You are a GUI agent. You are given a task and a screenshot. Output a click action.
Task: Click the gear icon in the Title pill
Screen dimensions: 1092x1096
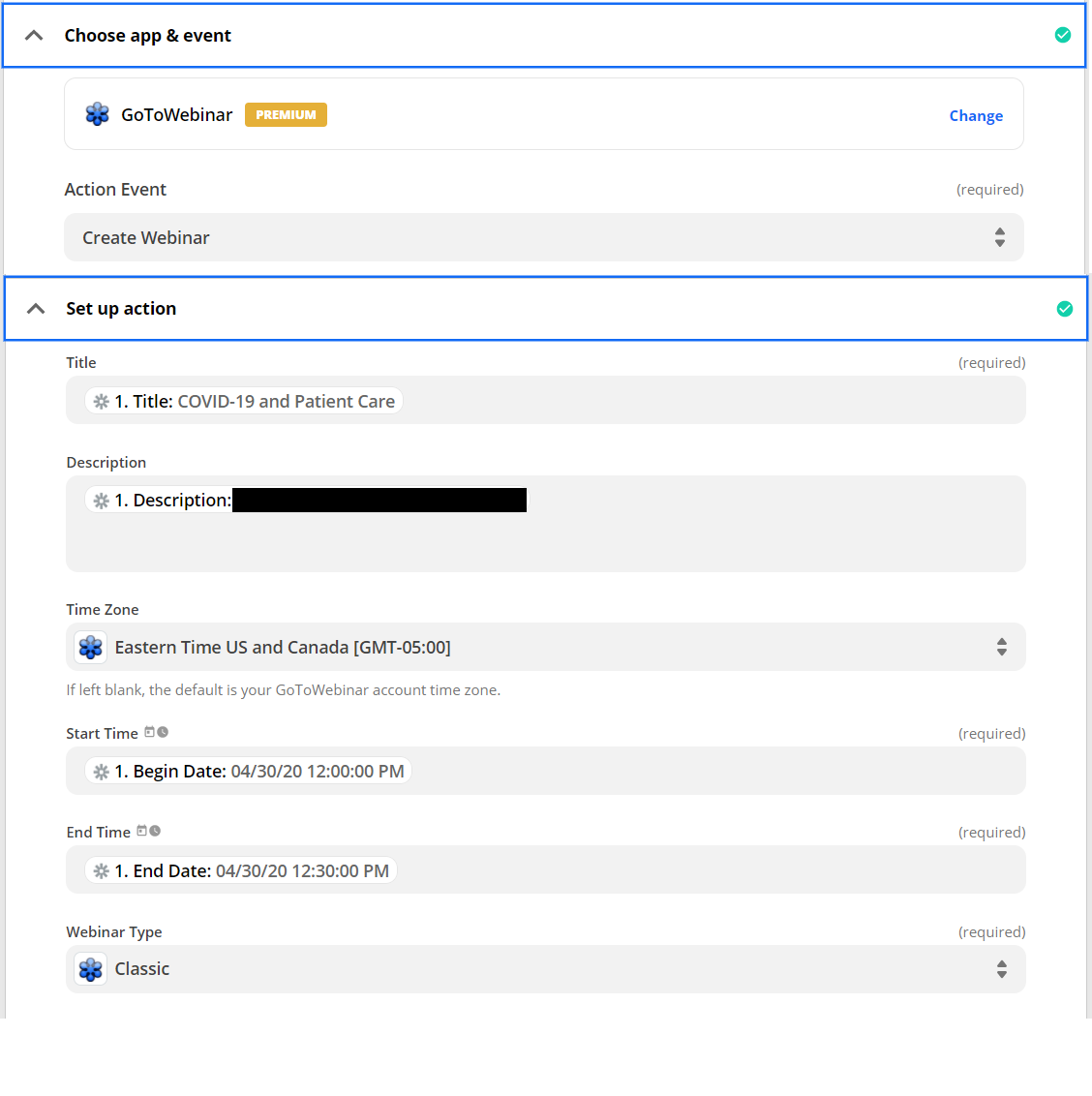pos(101,401)
